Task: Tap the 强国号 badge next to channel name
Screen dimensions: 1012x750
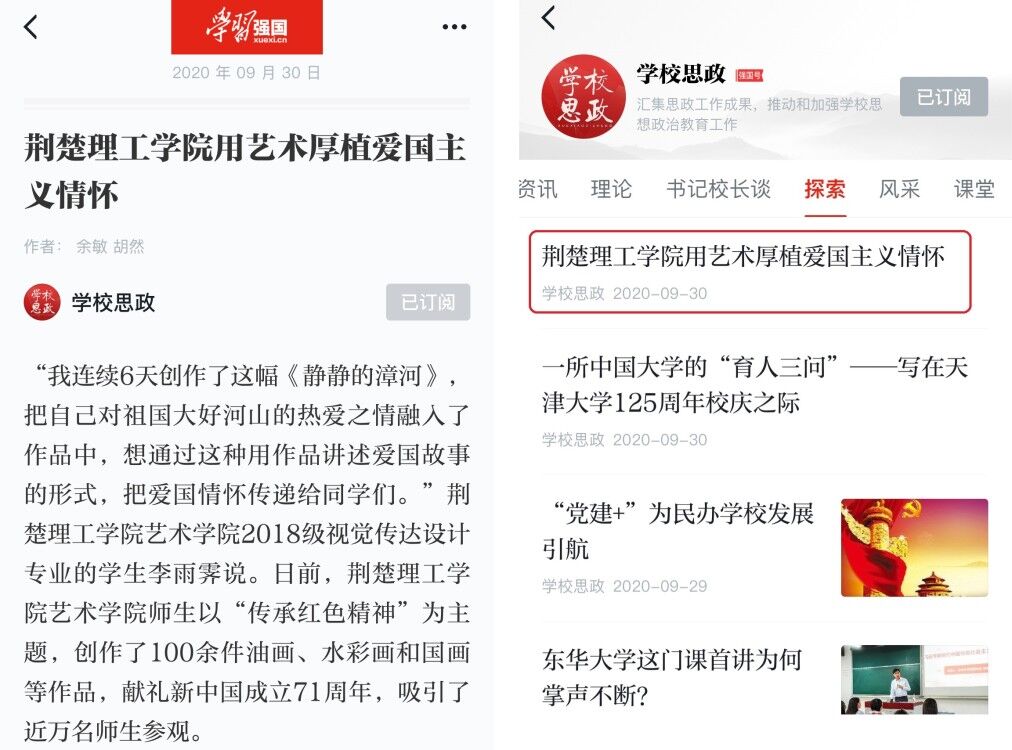Action: [x=749, y=76]
